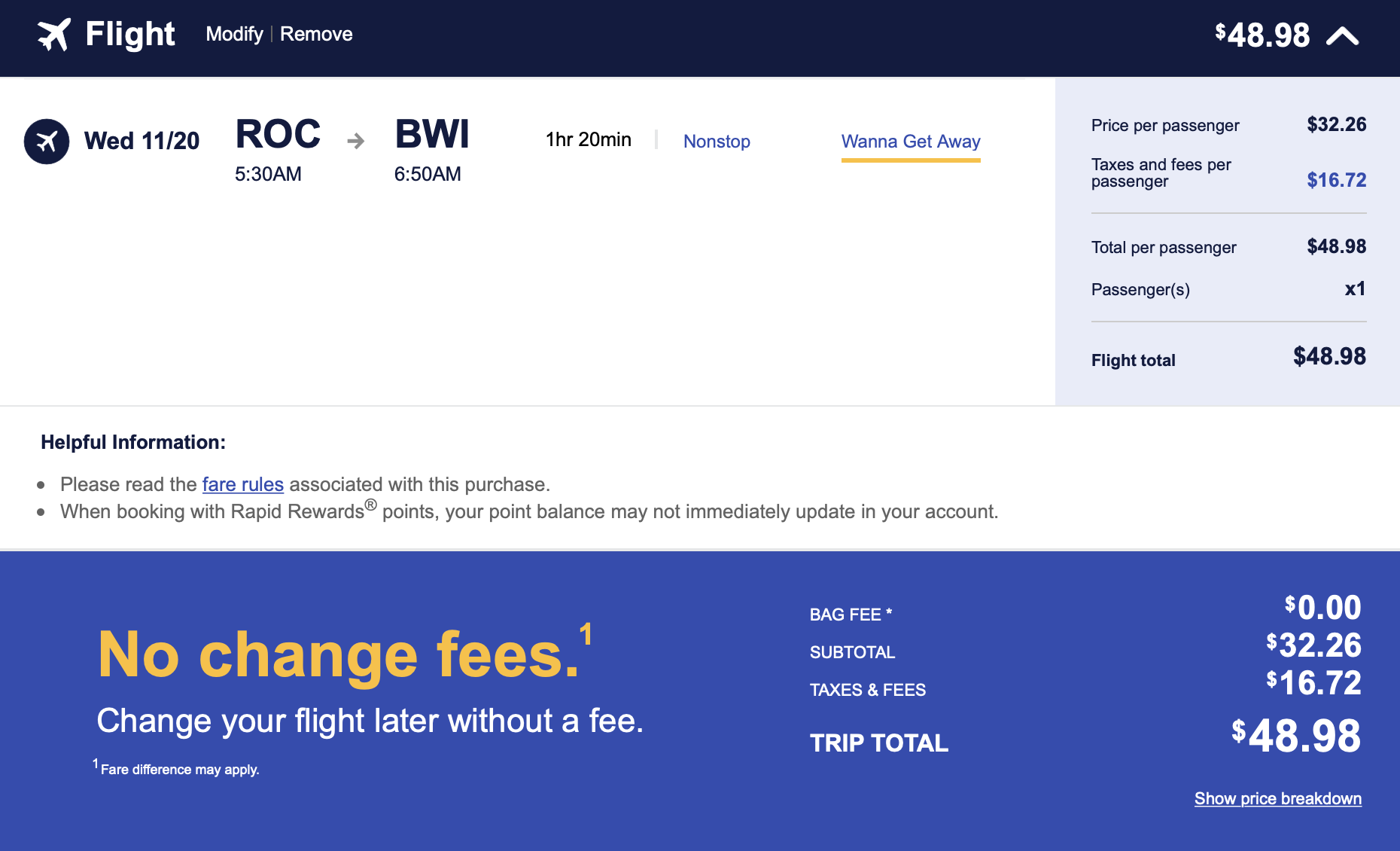
Task: Open the fare rules link
Action: pos(243,484)
